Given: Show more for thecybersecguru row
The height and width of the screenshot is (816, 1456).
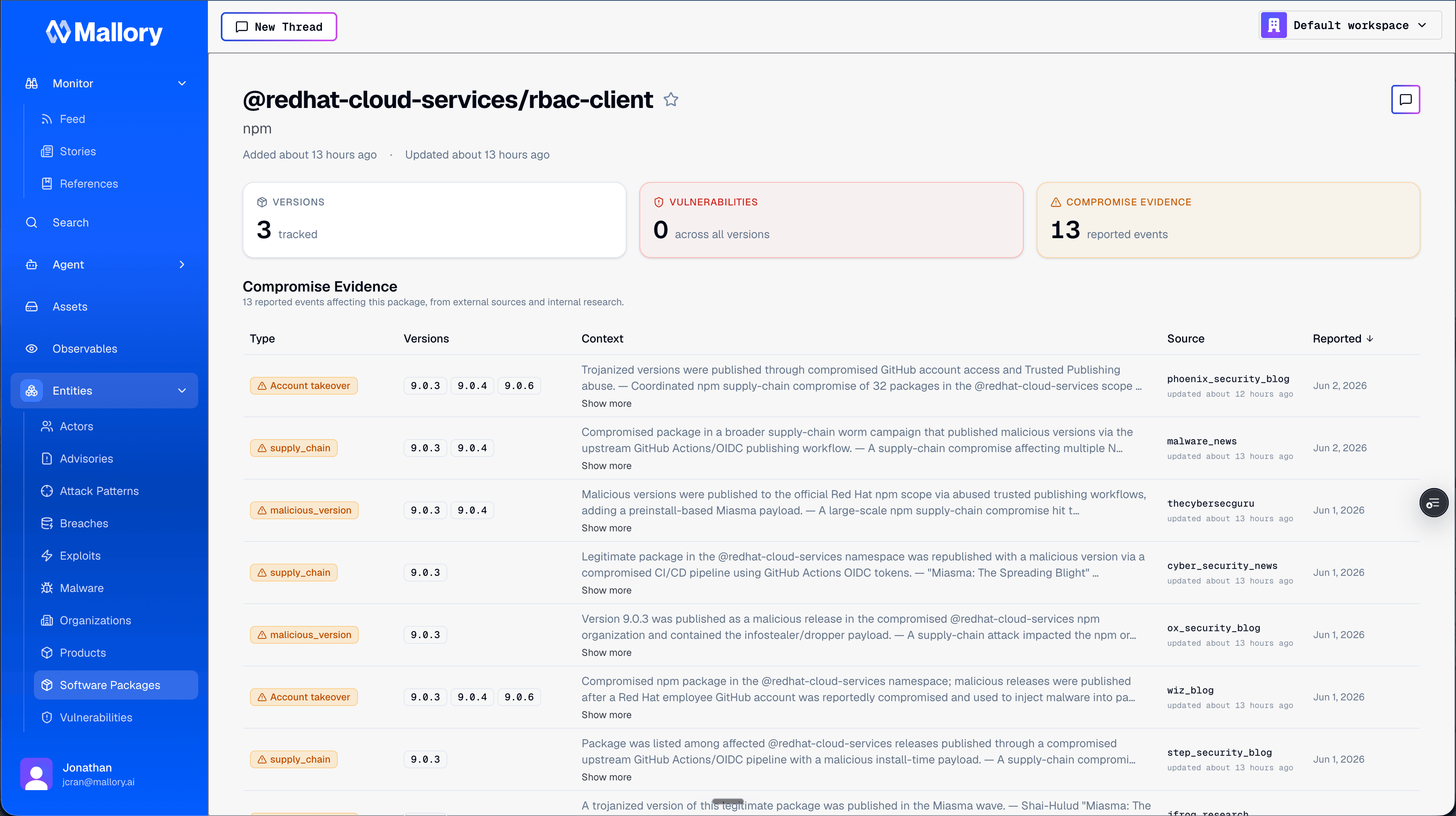Looking at the screenshot, I should click(x=606, y=528).
